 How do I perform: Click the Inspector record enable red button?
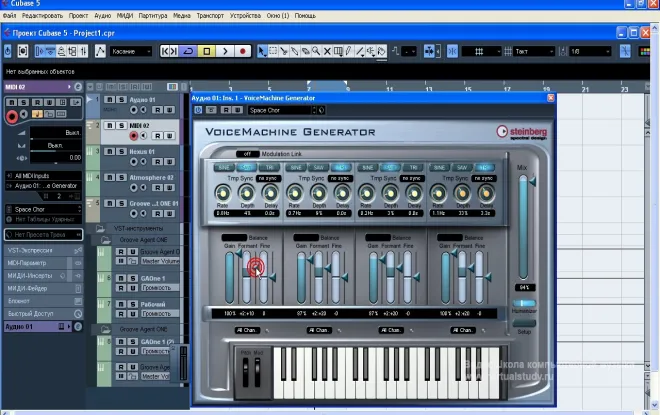tap(12, 116)
